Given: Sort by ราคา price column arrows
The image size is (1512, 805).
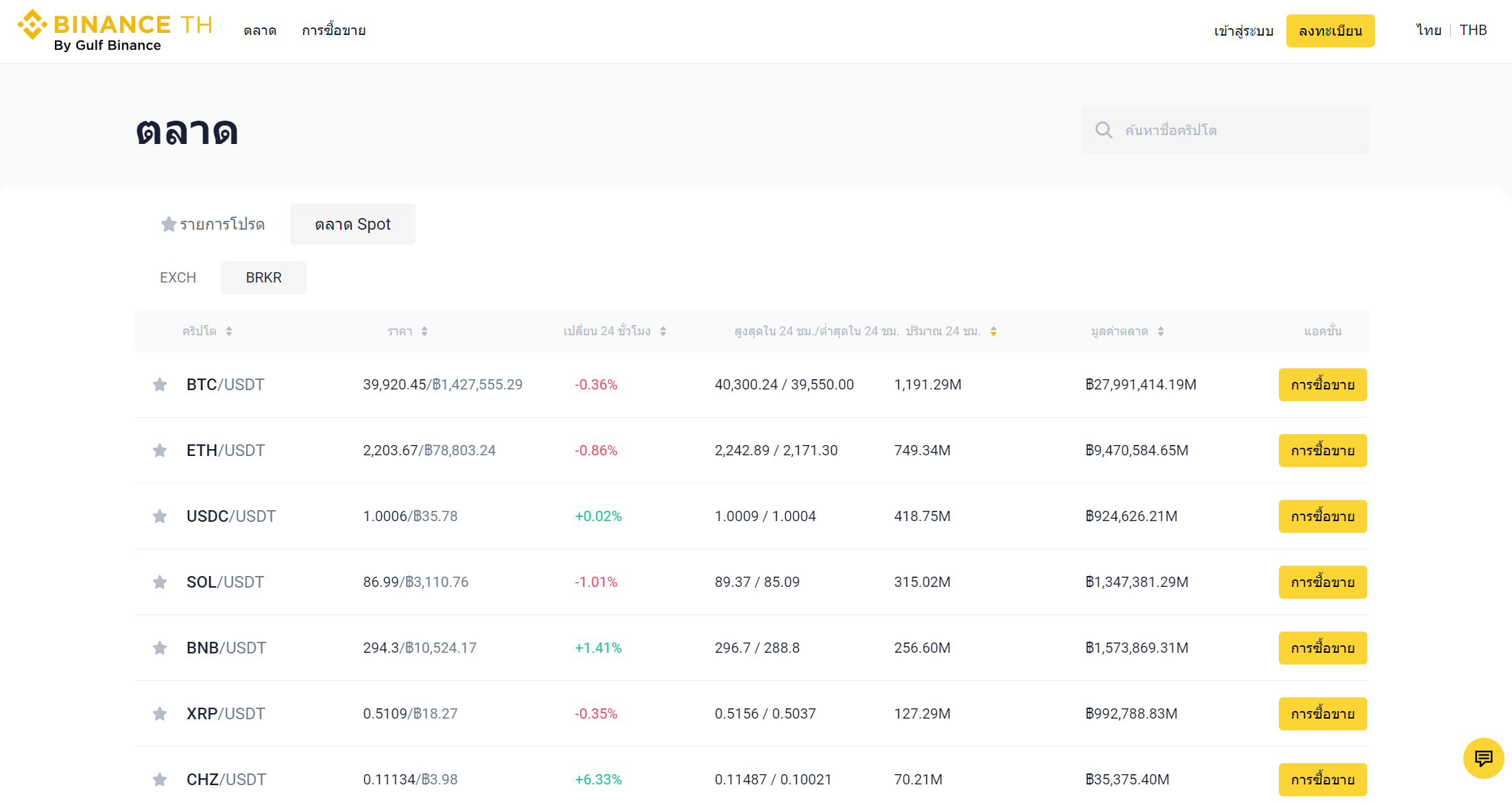Looking at the screenshot, I should pos(424,331).
